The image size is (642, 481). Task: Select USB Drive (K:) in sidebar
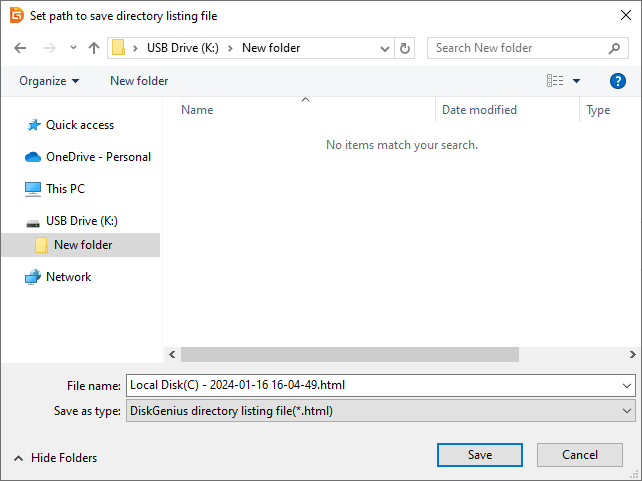click(88, 221)
